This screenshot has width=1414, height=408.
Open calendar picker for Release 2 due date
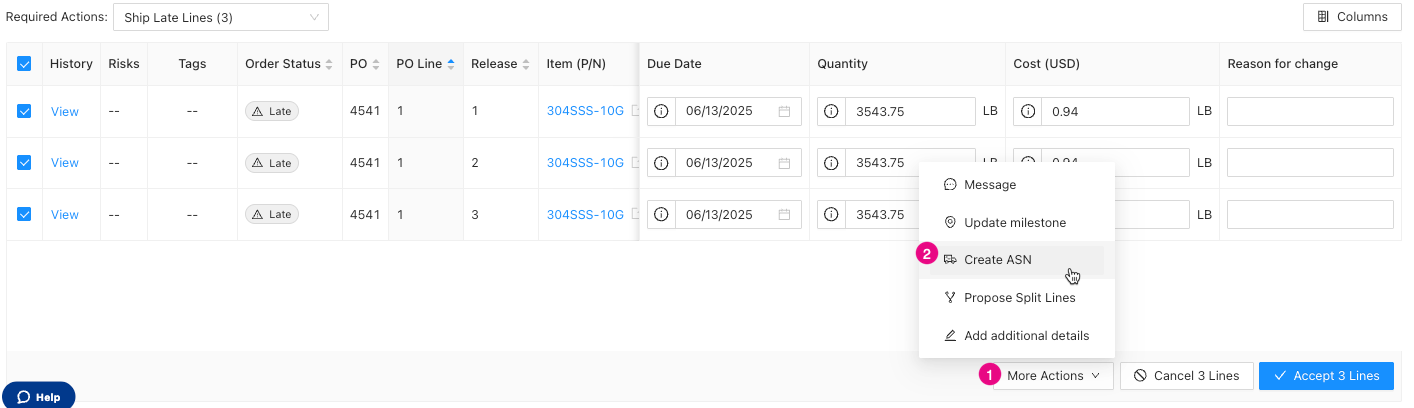pos(785,163)
